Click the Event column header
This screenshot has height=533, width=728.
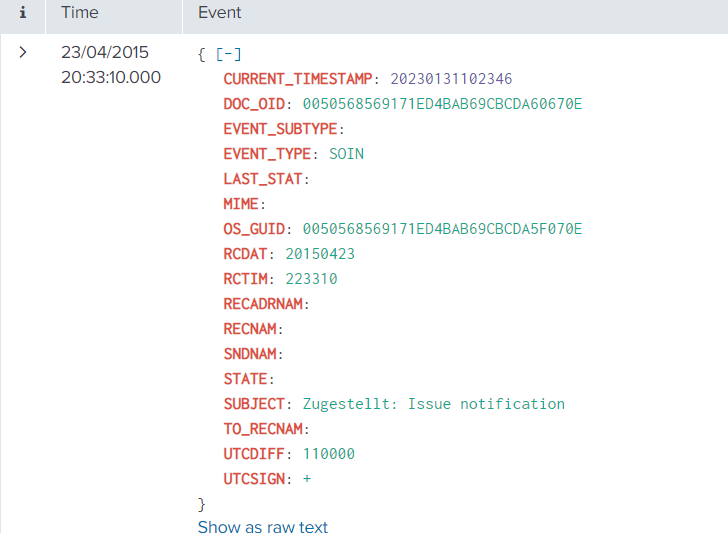(x=220, y=13)
